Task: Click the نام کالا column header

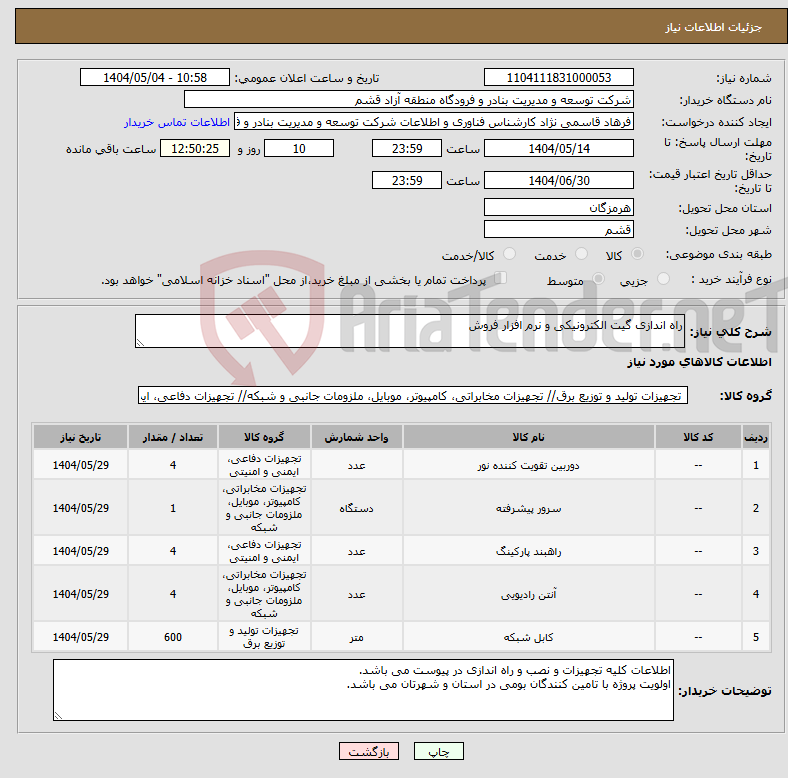Action: pyautogui.click(x=528, y=437)
